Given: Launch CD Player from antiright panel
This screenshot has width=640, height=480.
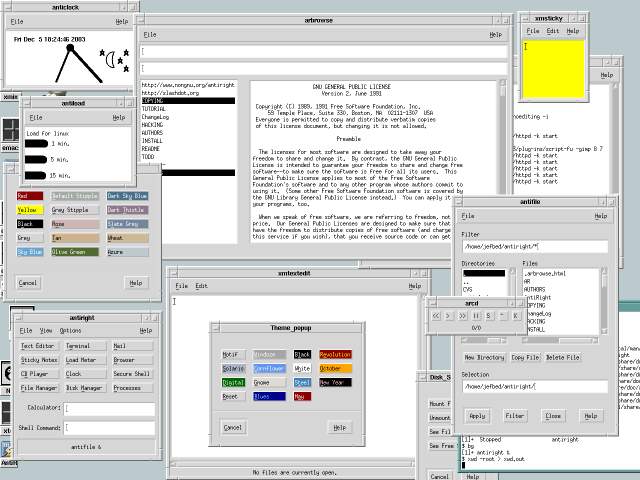Looking at the screenshot, I should click(x=38, y=373).
